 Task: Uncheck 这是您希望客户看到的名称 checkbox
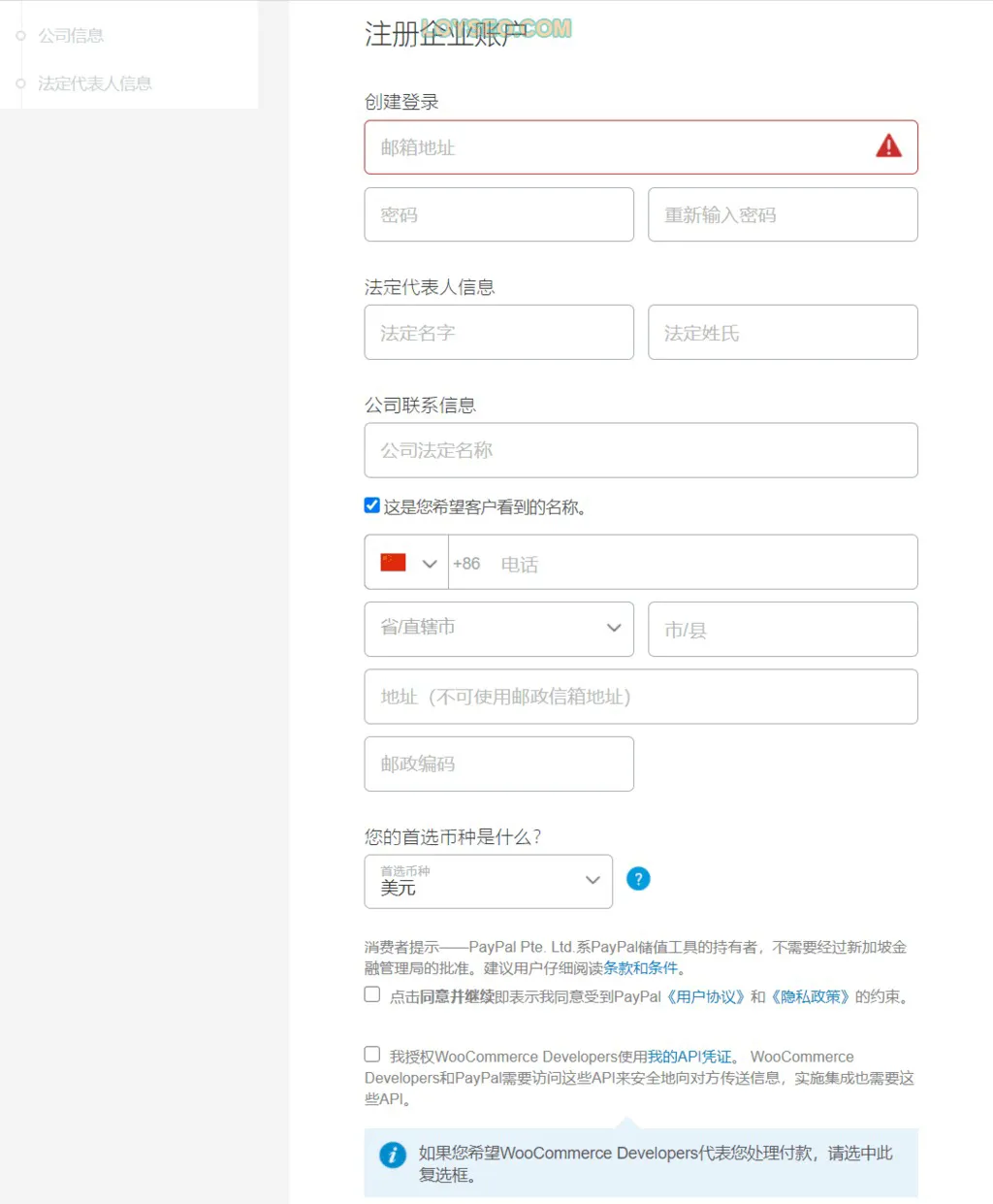point(371,505)
